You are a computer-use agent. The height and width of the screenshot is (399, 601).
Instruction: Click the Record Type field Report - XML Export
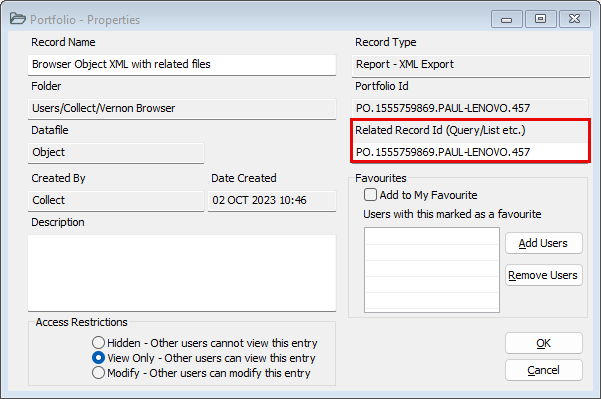(x=471, y=65)
